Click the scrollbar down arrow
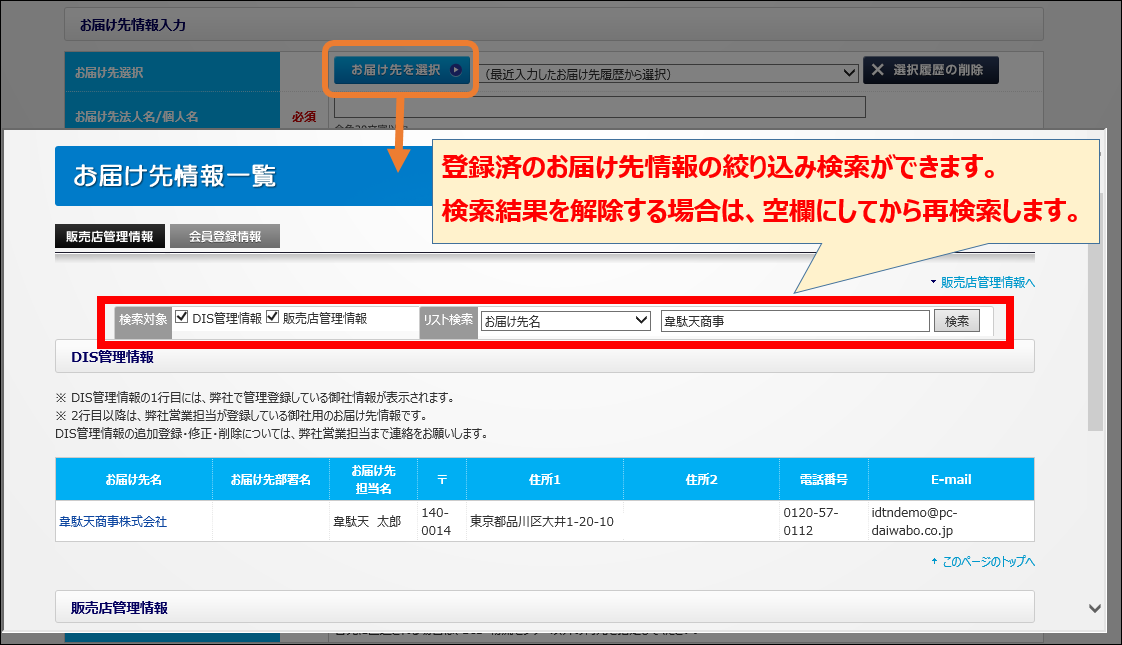This screenshot has height=645, width=1122. tap(1095, 608)
